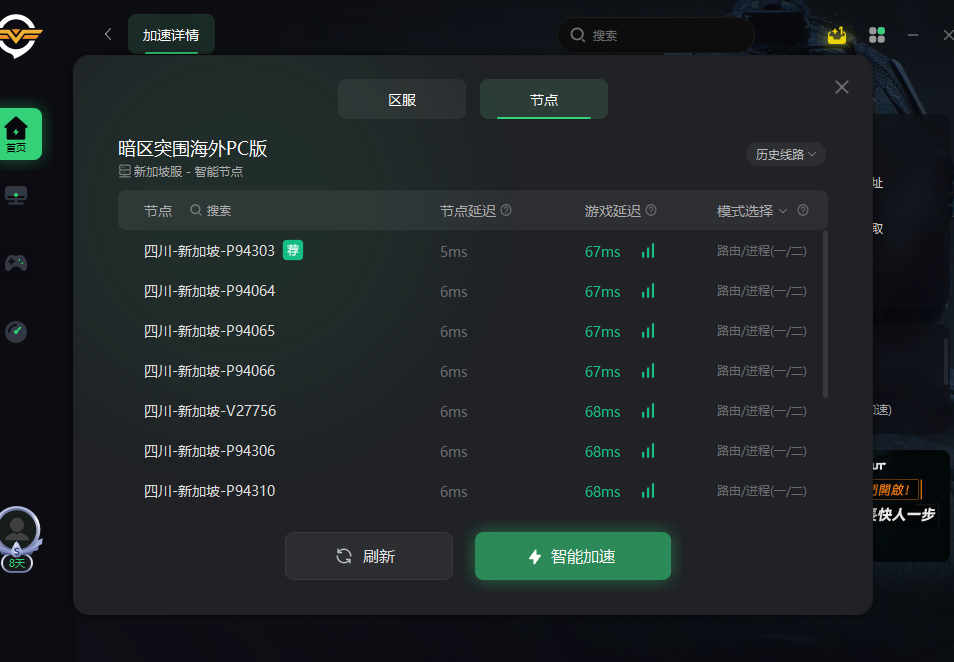
Task: Click the signal bars icon of P94064 row
Action: tap(648, 291)
